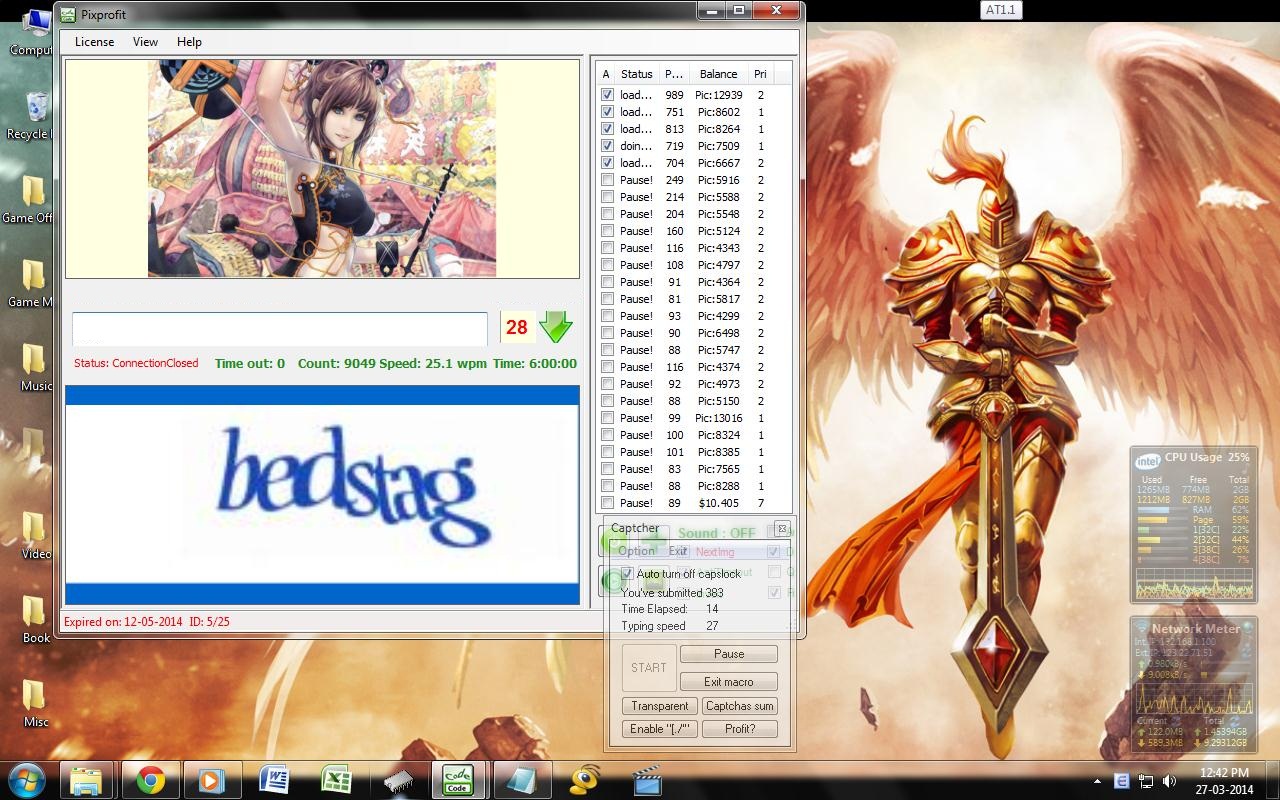Click the Captchas sum button
Screen dimensions: 1280x800
point(740,706)
